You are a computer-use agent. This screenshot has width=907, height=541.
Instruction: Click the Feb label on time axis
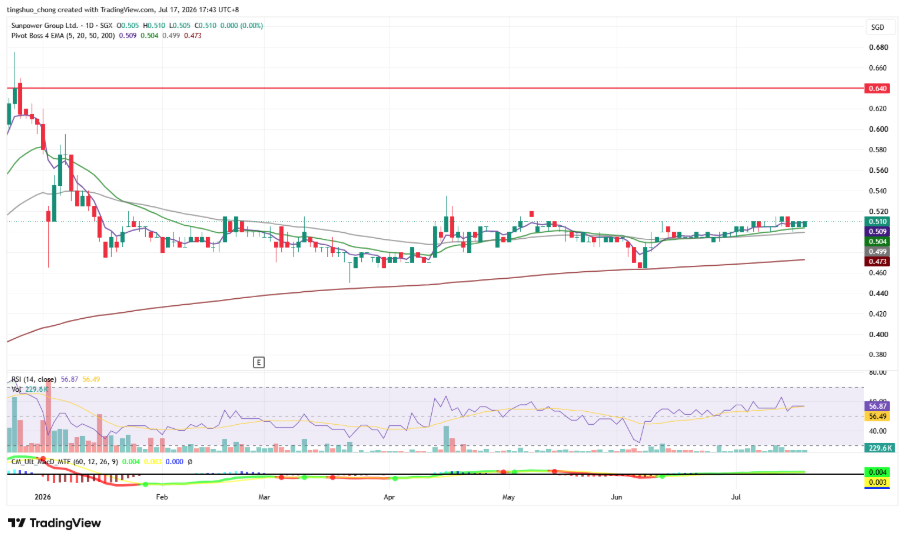click(x=162, y=497)
